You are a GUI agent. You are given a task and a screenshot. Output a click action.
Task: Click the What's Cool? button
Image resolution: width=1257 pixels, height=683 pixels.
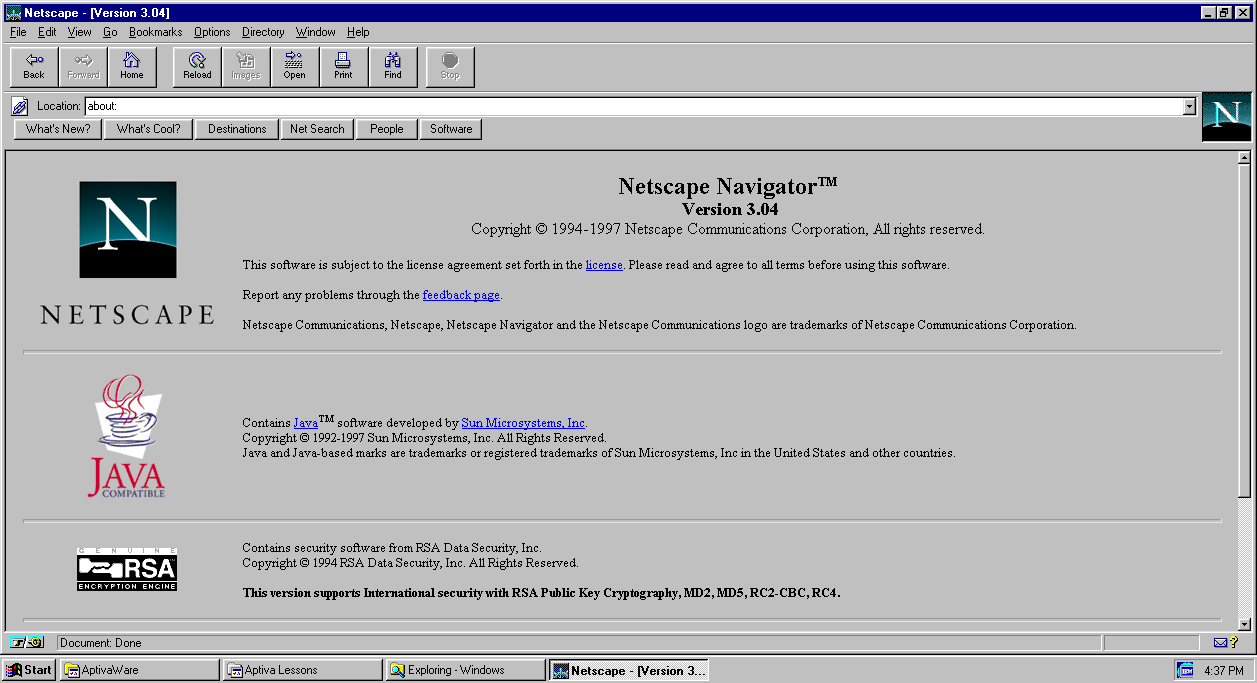point(148,129)
